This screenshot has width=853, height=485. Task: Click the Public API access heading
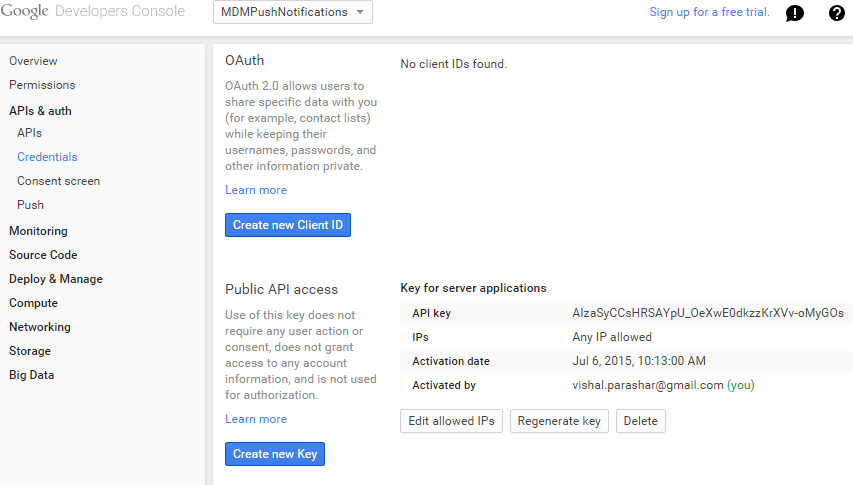point(281,289)
